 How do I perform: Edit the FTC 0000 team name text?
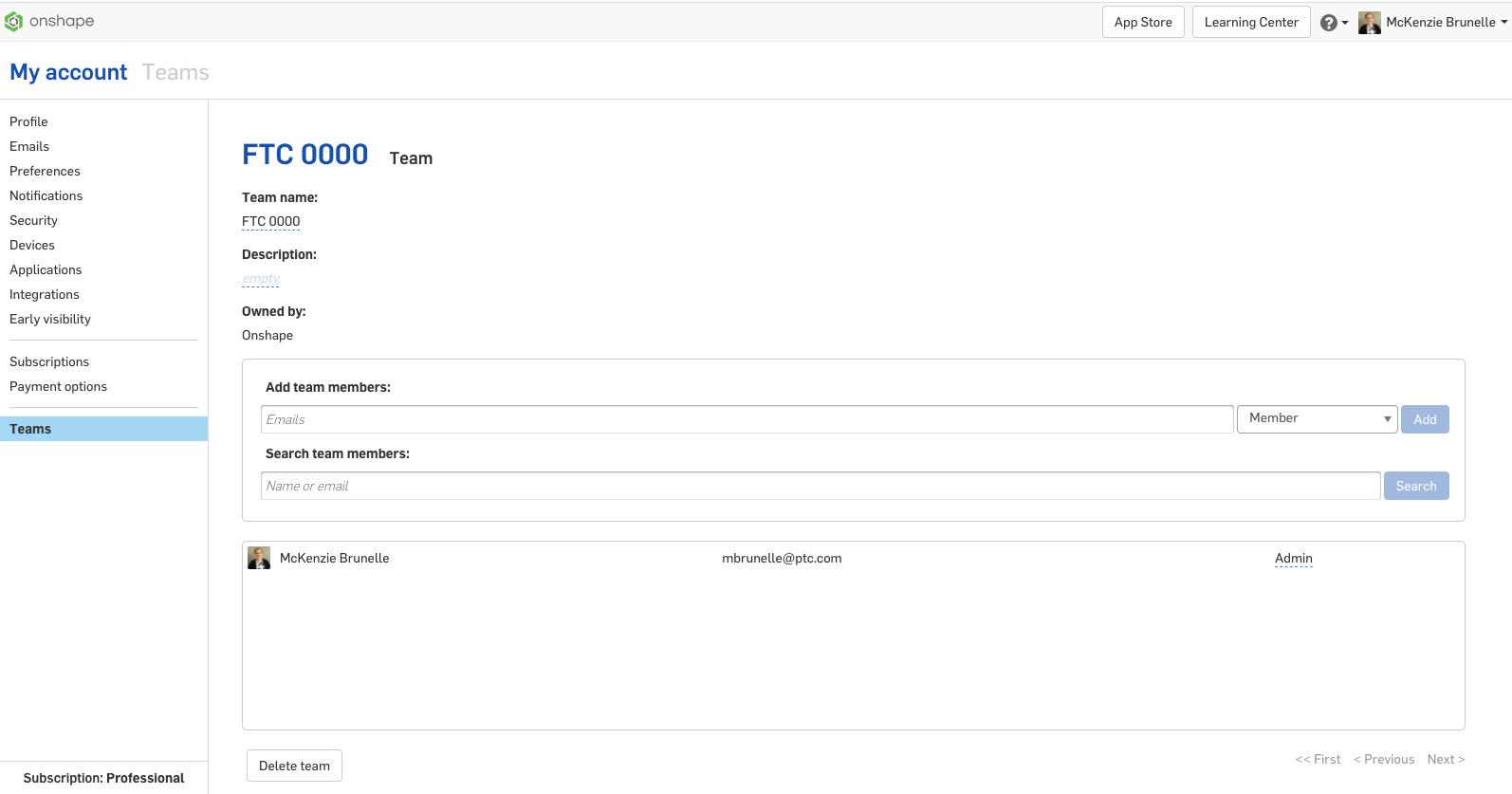pos(270,221)
